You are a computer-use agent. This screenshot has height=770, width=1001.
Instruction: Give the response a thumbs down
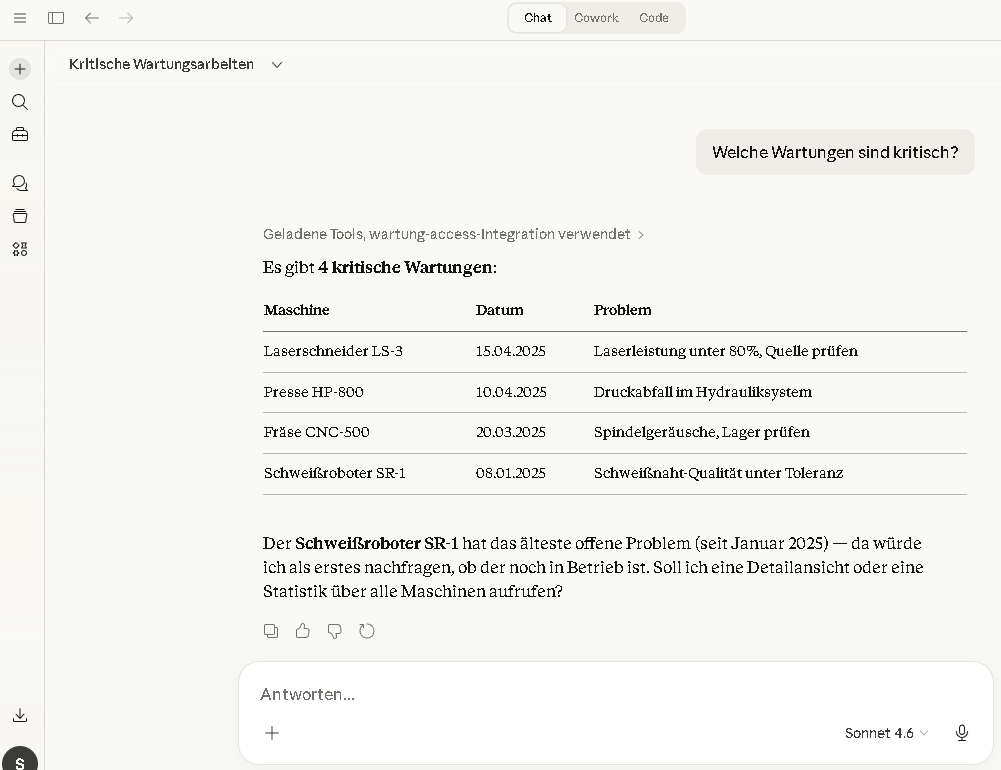(x=335, y=631)
